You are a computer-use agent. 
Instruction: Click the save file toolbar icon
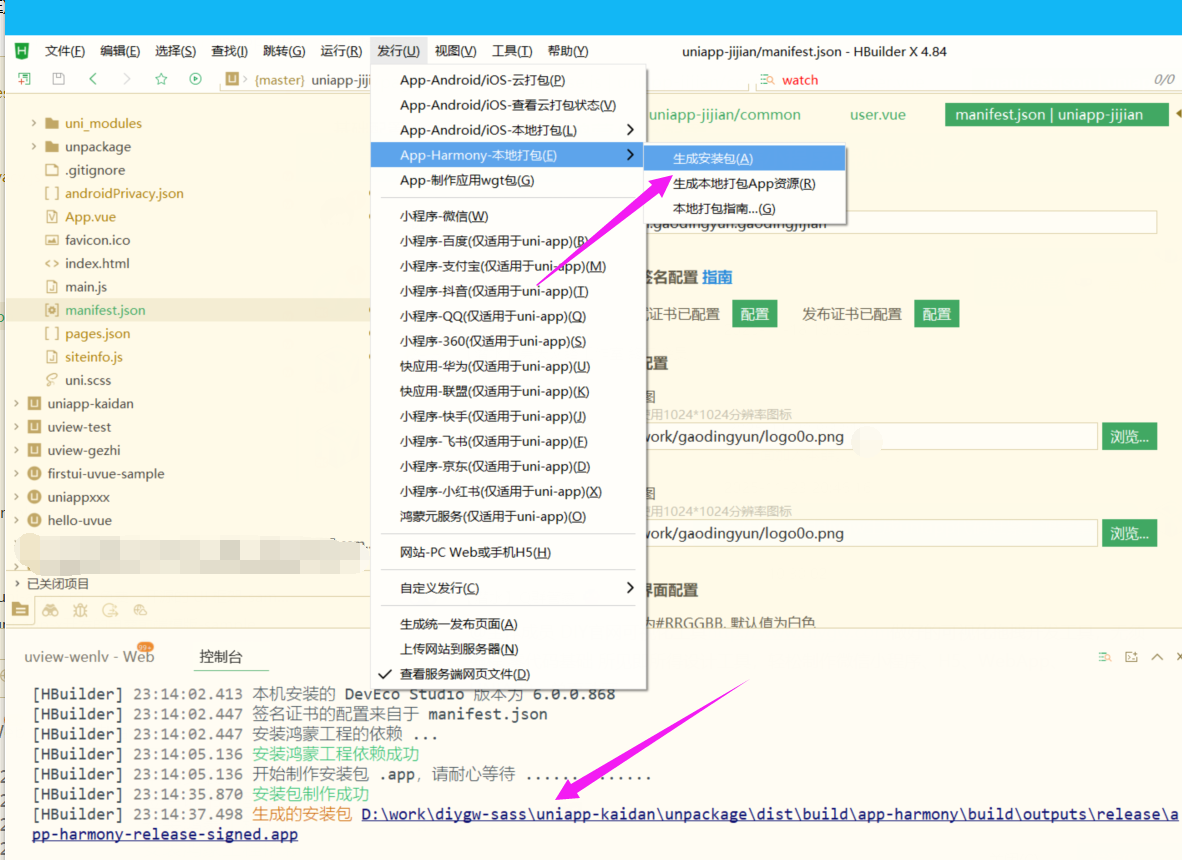(x=58, y=78)
